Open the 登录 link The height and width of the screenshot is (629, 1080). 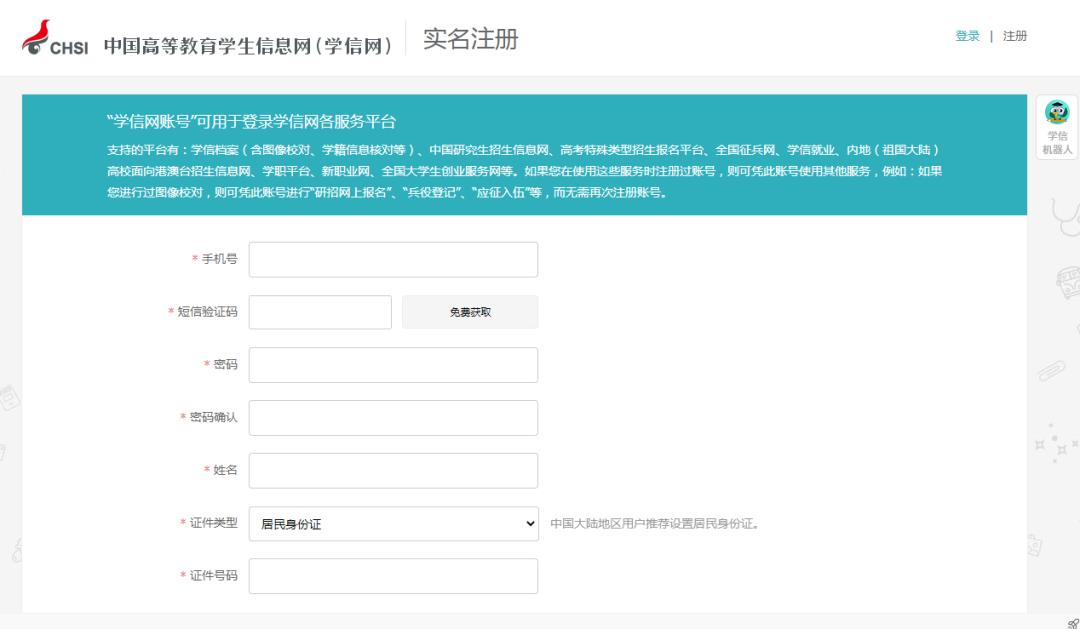point(966,36)
